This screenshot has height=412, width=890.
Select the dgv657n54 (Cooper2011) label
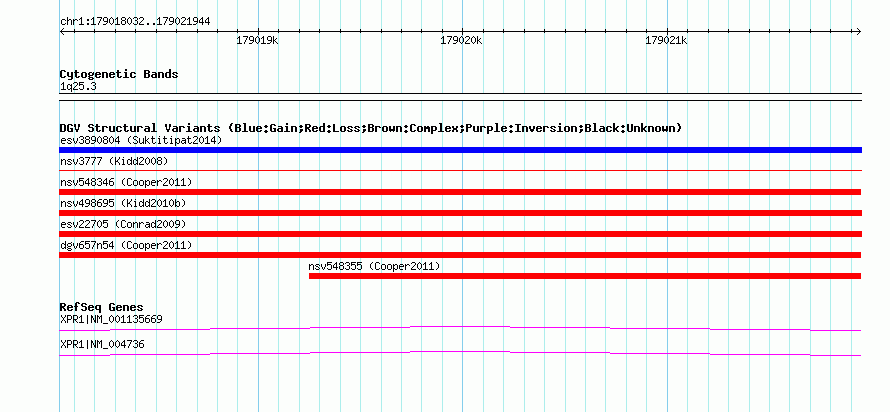click(x=126, y=245)
